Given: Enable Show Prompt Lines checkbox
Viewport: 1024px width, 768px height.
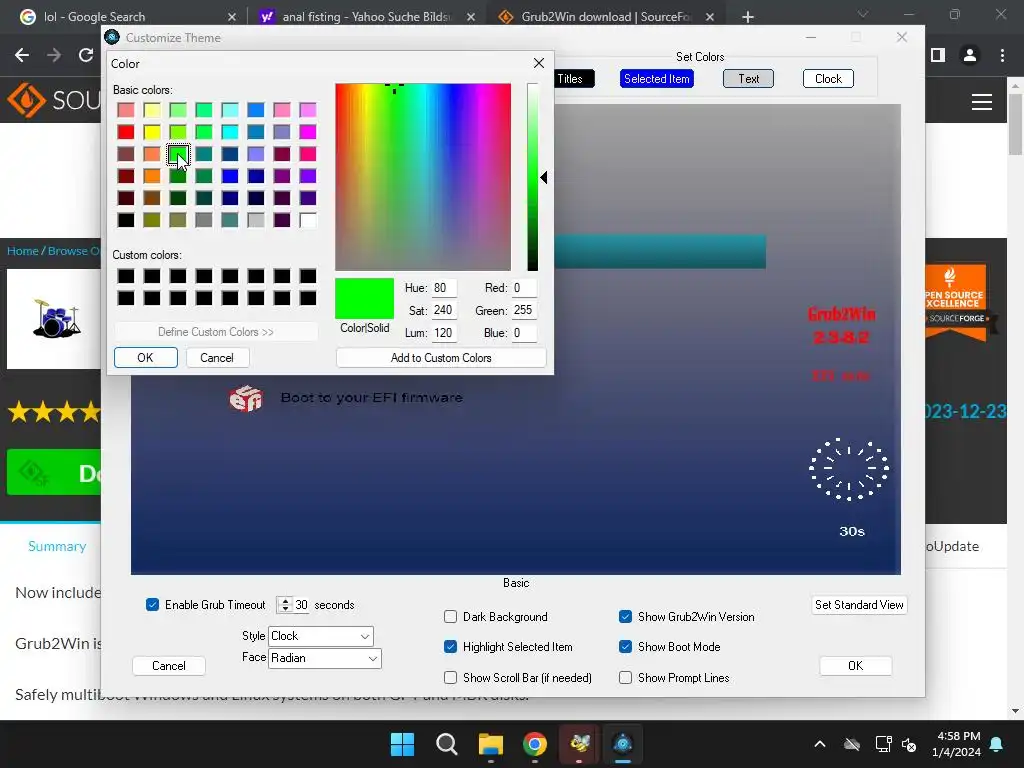Looking at the screenshot, I should click(625, 677).
